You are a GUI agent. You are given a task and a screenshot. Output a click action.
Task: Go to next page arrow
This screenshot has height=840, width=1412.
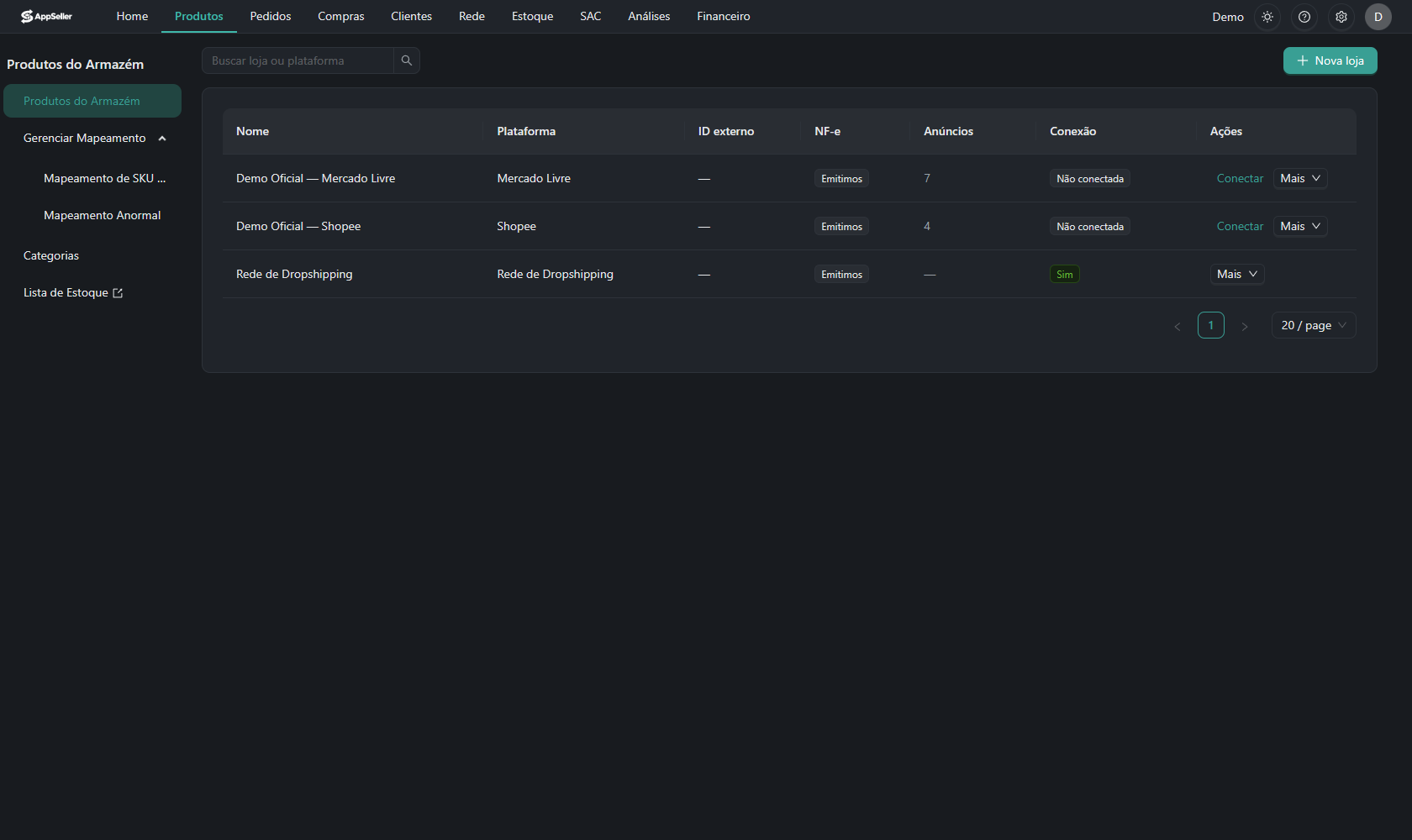point(1245,326)
